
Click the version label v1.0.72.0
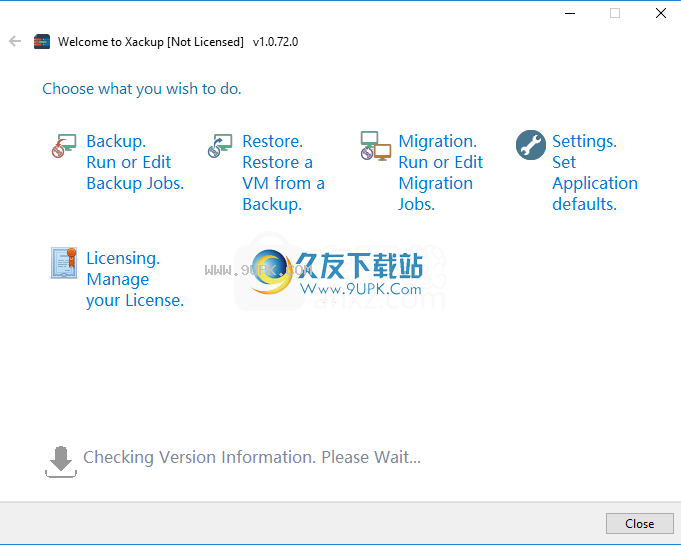pos(275,42)
